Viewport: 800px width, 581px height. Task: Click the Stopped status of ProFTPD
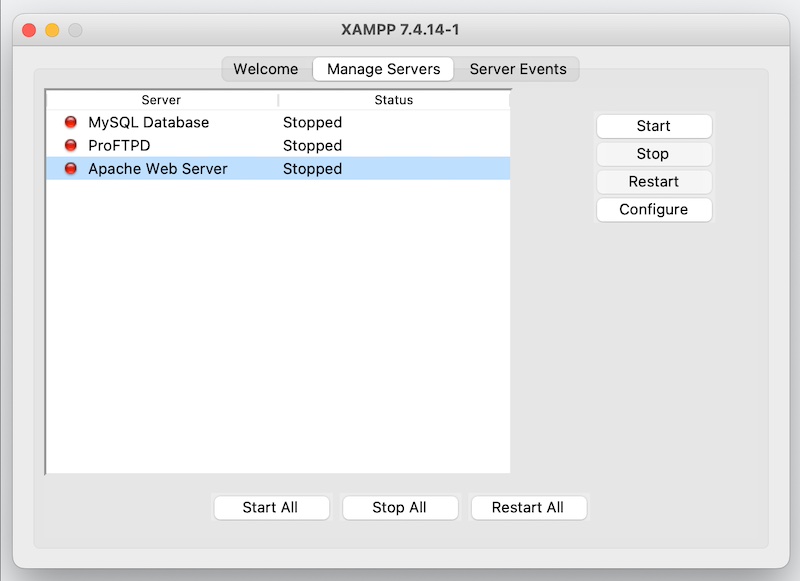point(312,146)
